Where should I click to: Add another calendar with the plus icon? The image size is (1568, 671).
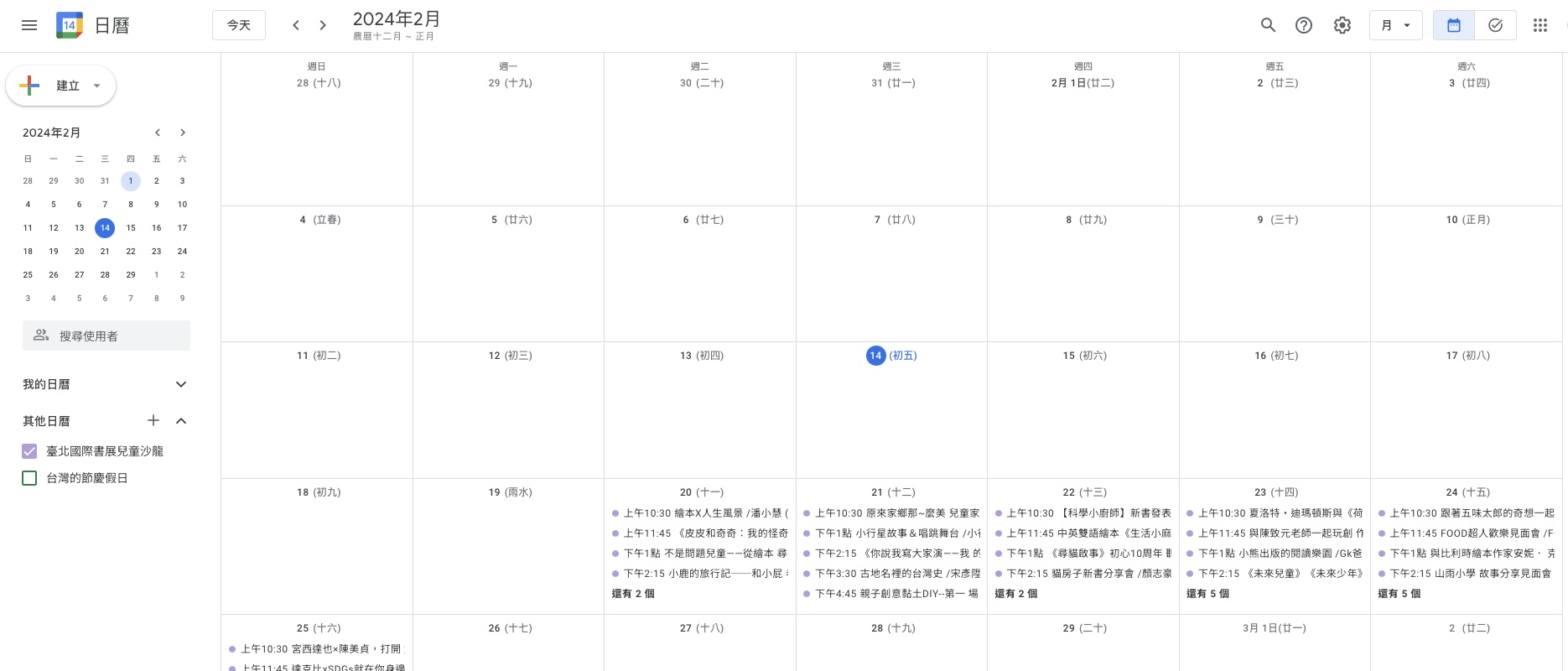153,421
